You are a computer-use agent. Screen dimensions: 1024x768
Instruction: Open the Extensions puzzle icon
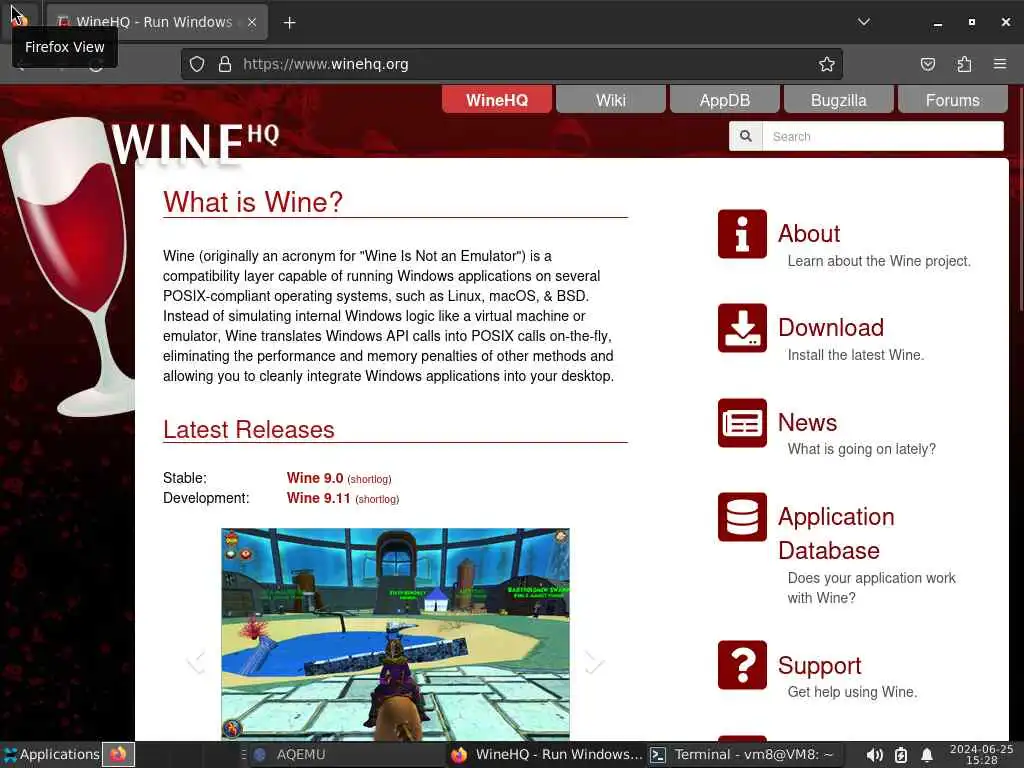click(964, 64)
